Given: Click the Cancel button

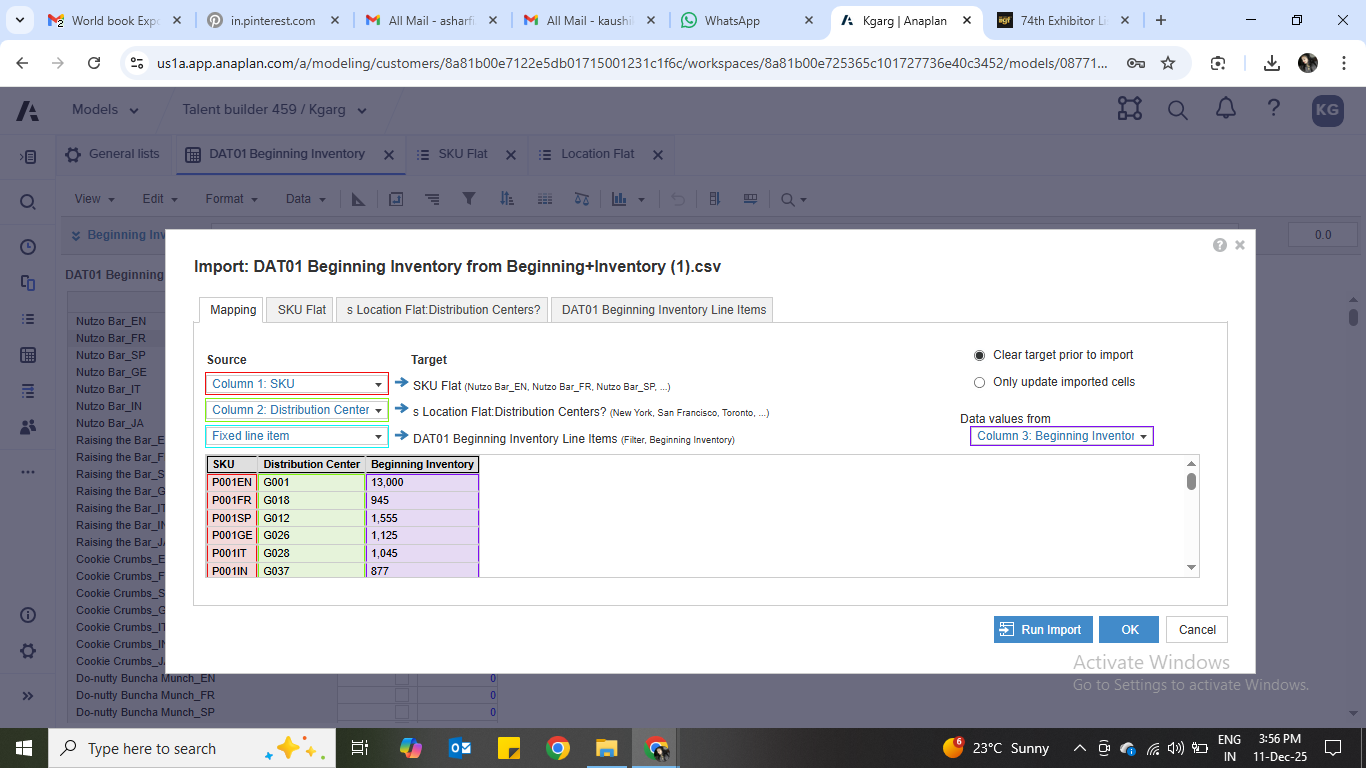Looking at the screenshot, I should coord(1197,629).
